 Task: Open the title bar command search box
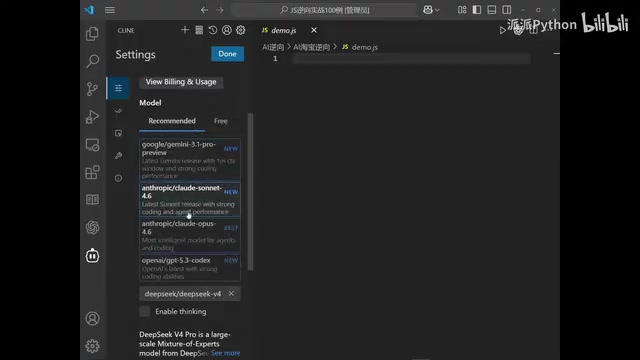pyautogui.click(x=324, y=10)
